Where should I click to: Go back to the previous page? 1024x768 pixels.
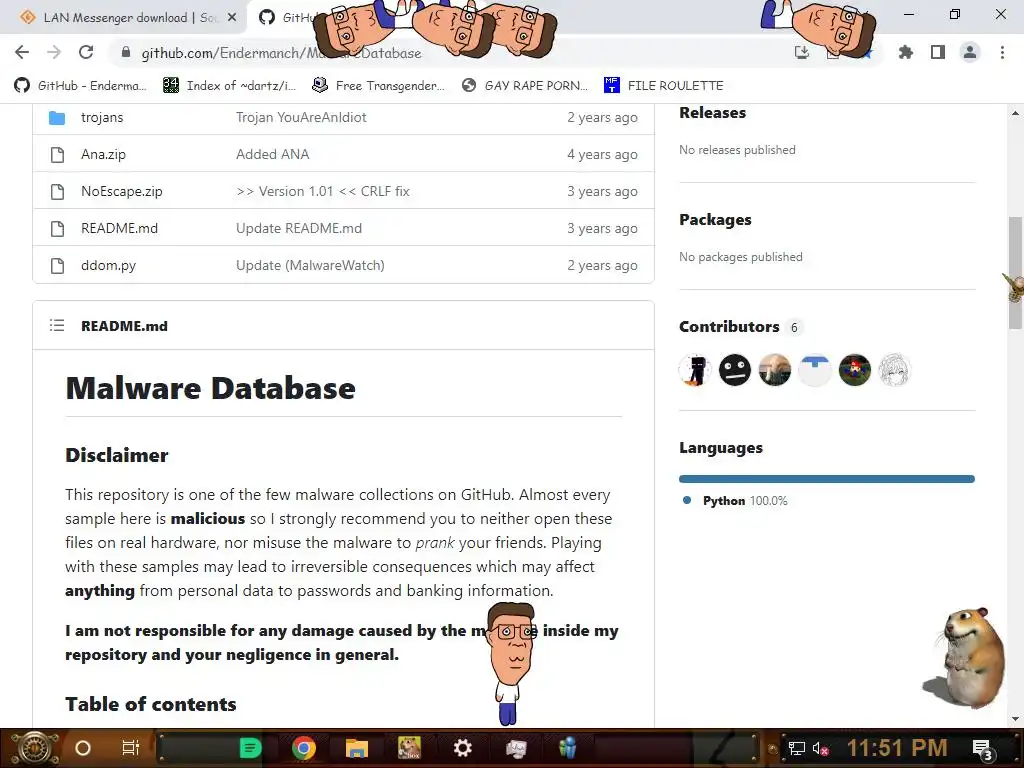click(22, 52)
